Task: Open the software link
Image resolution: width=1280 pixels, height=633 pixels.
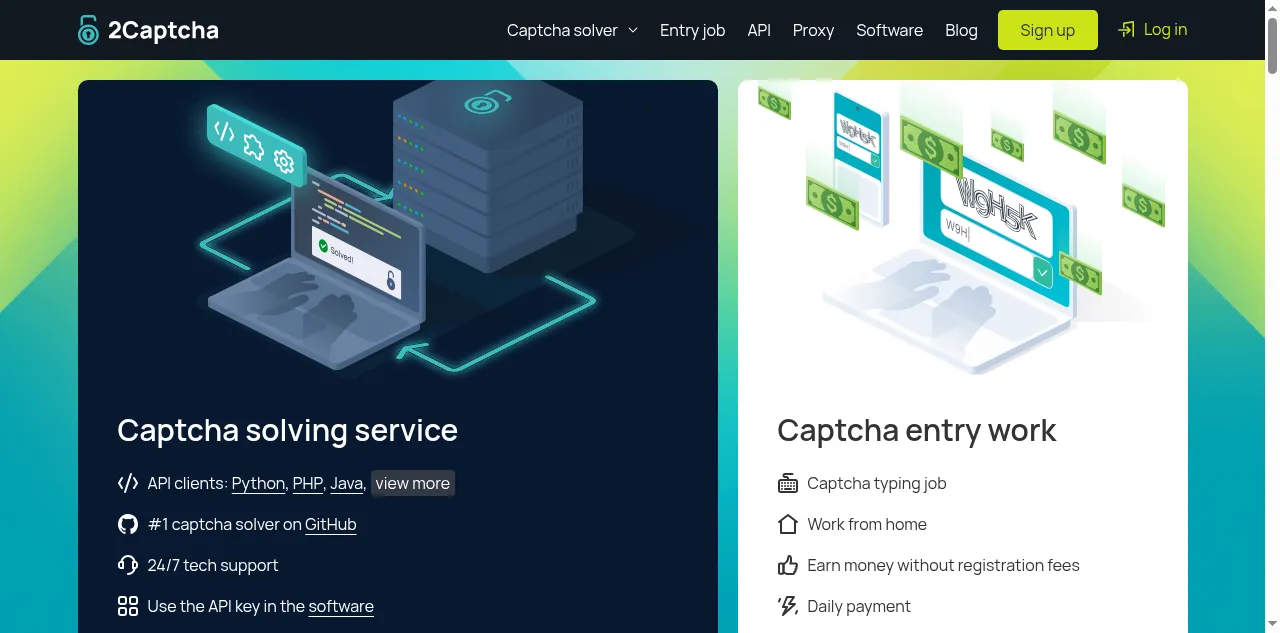Action: (x=341, y=606)
